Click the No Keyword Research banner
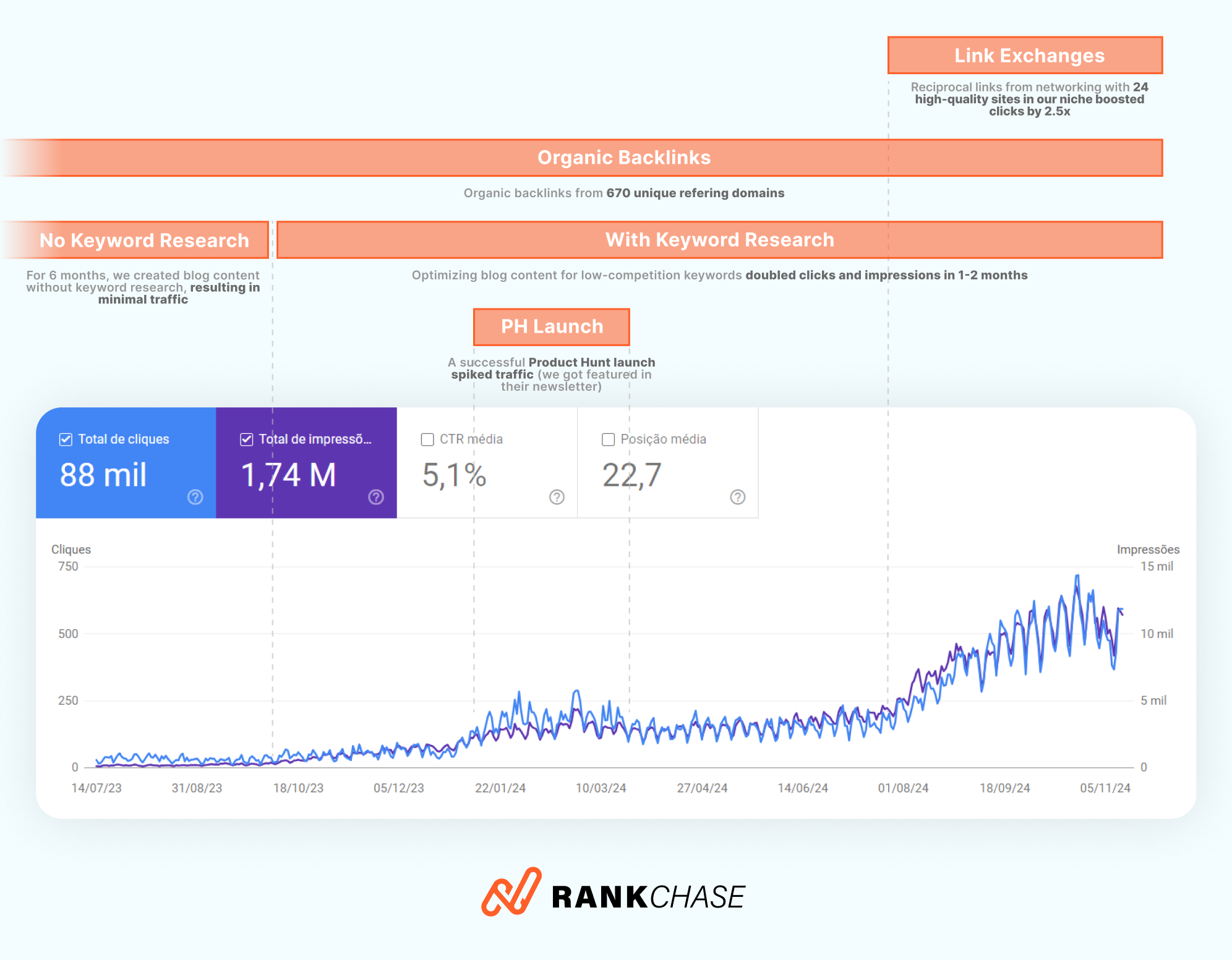The image size is (1232, 960). [x=134, y=240]
